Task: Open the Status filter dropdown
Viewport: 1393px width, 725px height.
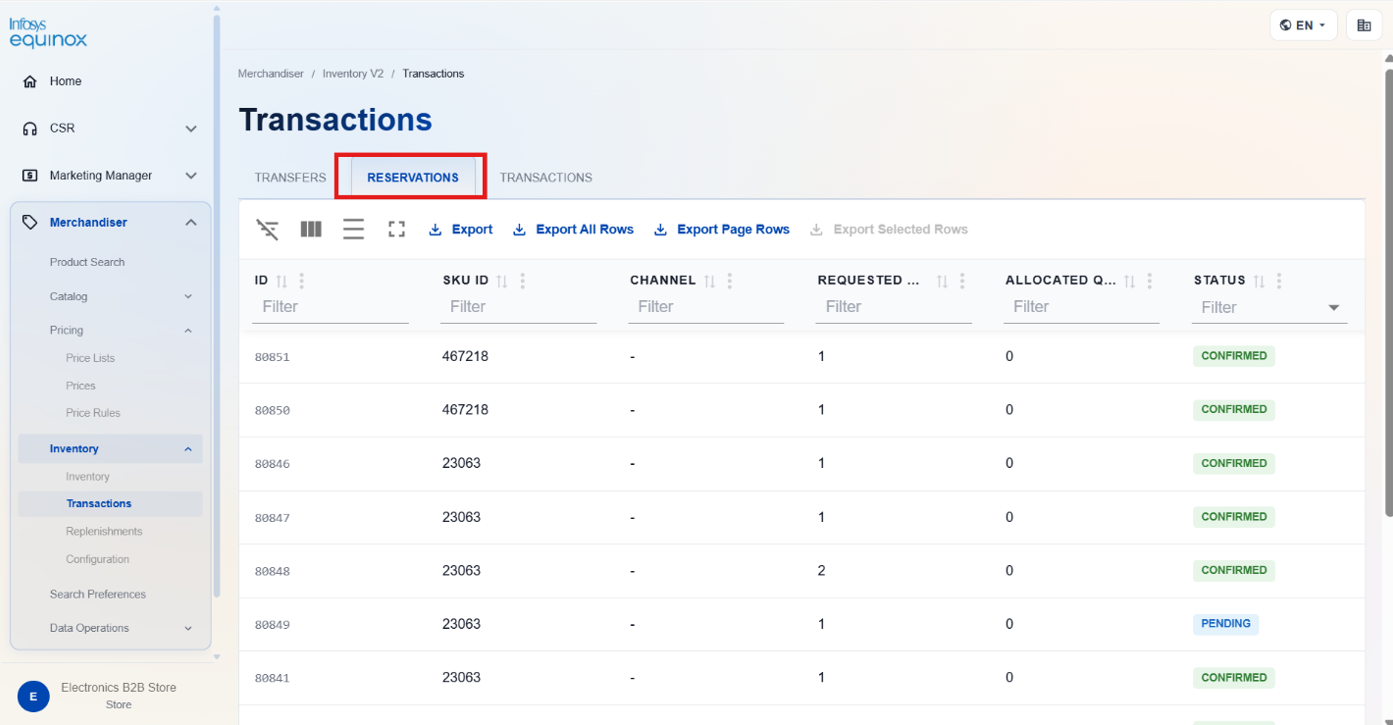Action: click(x=1334, y=308)
